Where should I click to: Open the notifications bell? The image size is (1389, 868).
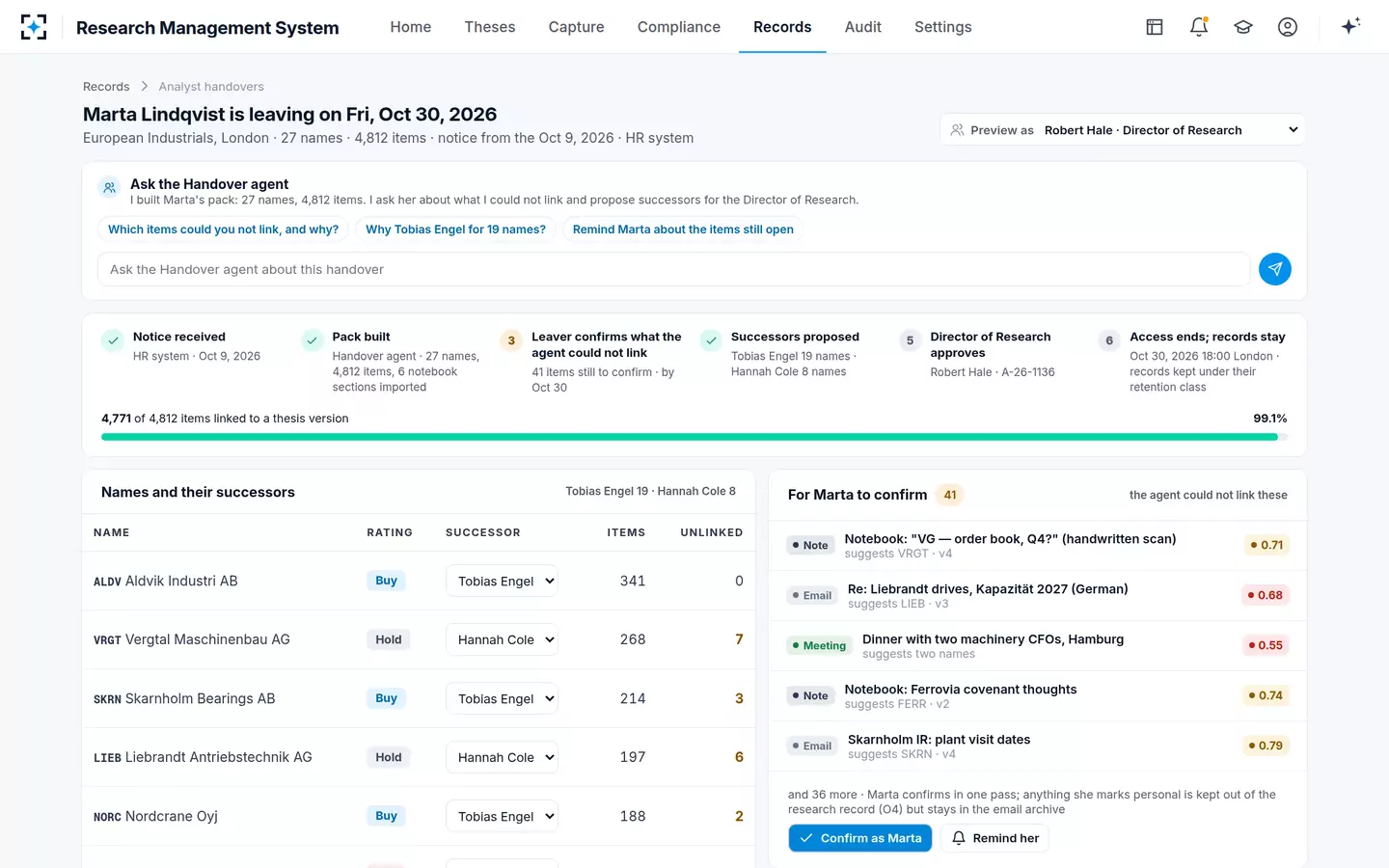pyautogui.click(x=1199, y=27)
